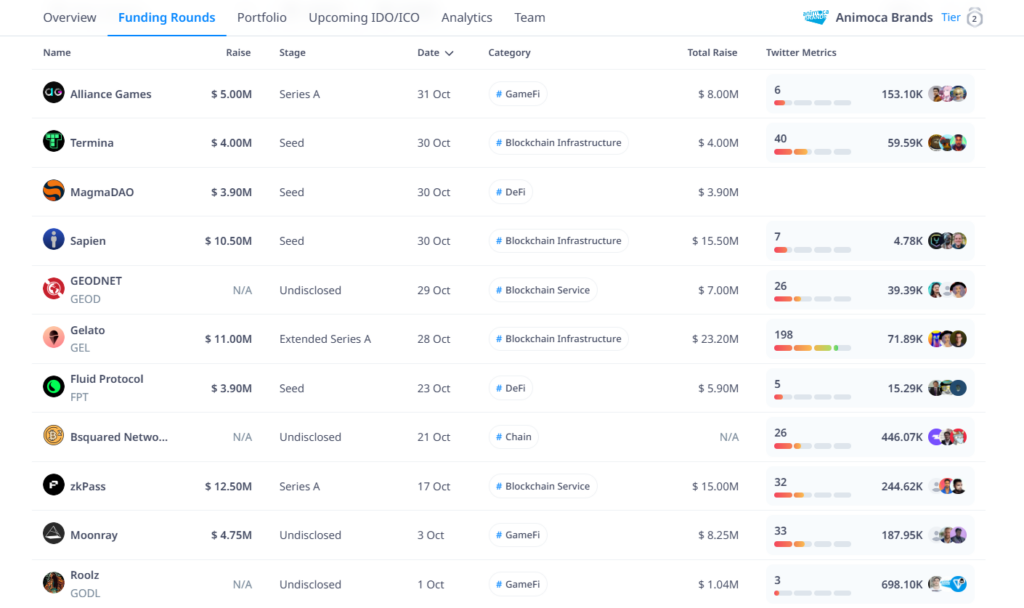This screenshot has height=608, width=1024.
Task: Click the Name column header
Action: tap(57, 52)
